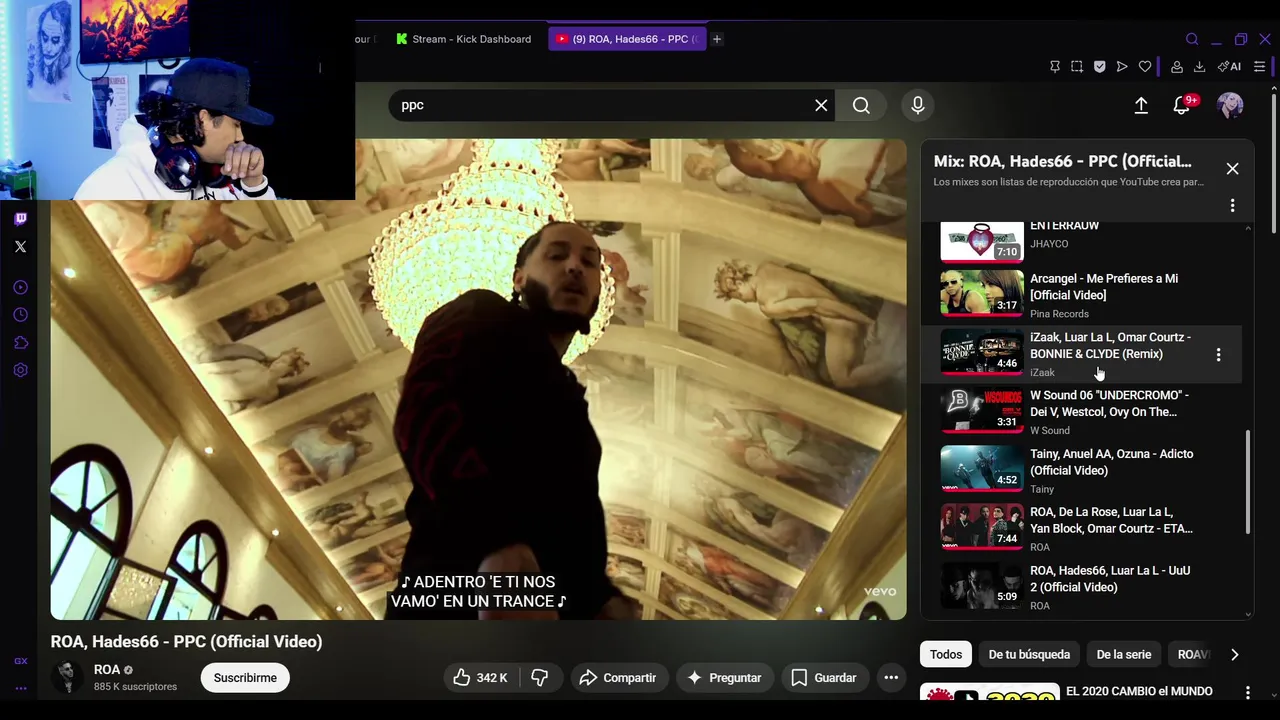Open Mix playlist options three-dots

tap(1232, 205)
